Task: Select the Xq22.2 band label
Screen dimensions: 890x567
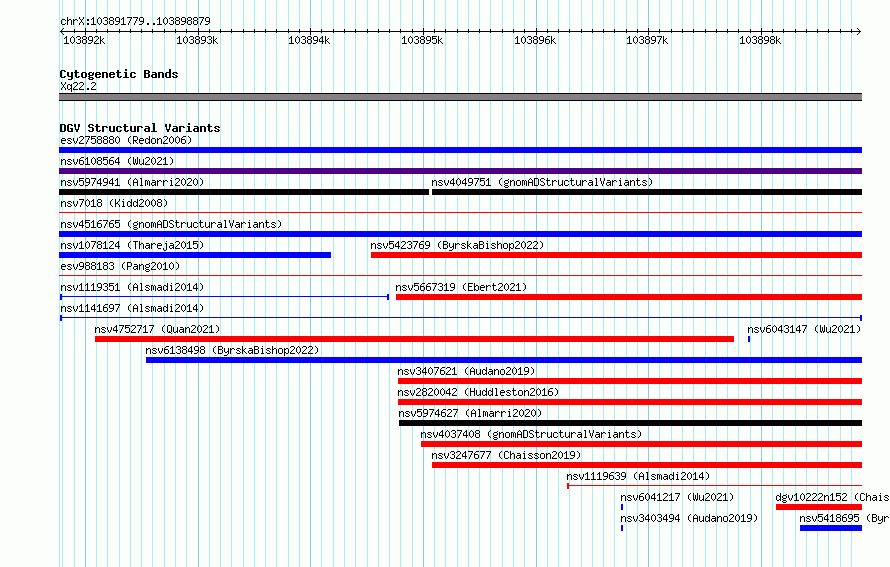Action: click(78, 86)
